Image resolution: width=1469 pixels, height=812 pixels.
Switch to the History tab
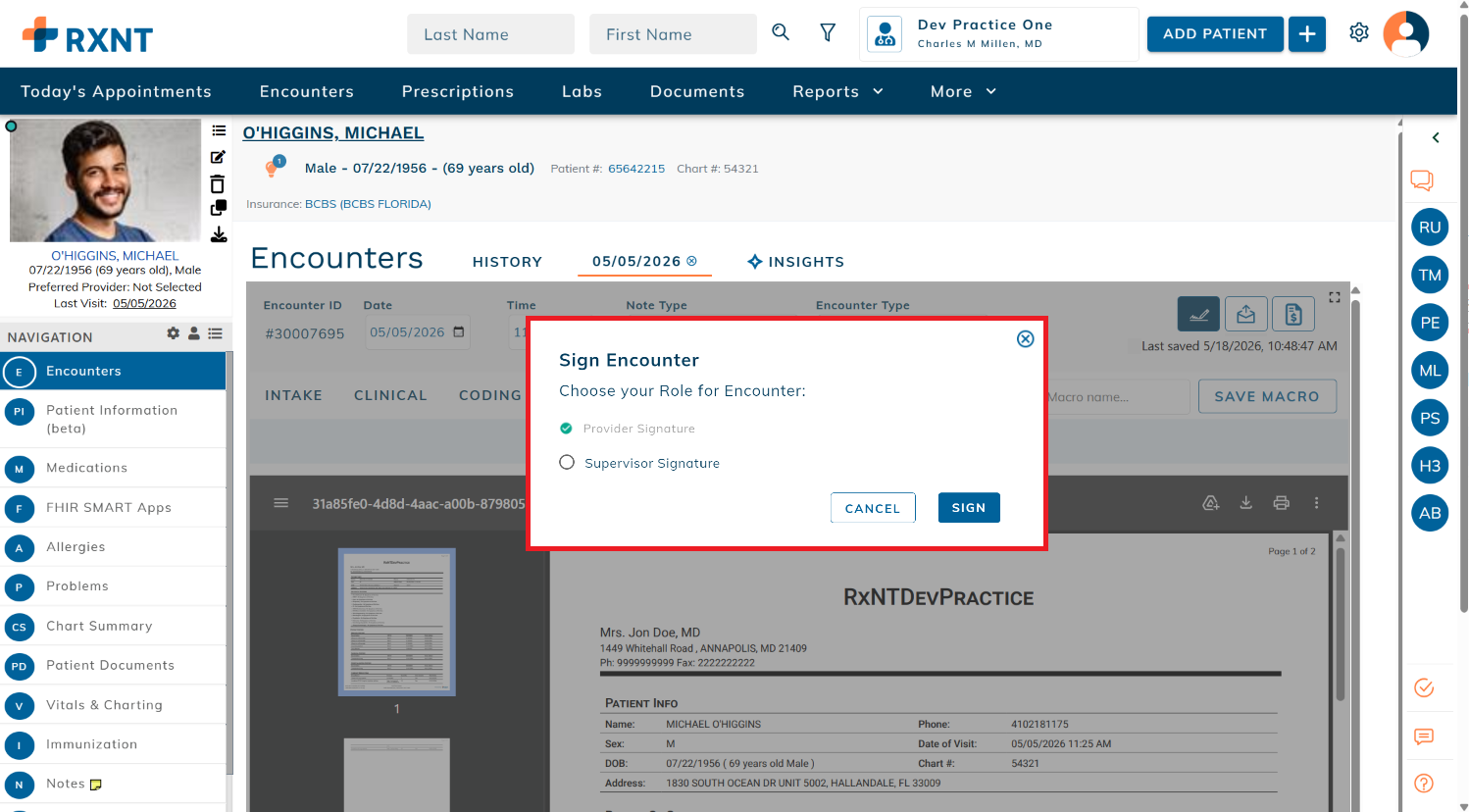coord(507,262)
